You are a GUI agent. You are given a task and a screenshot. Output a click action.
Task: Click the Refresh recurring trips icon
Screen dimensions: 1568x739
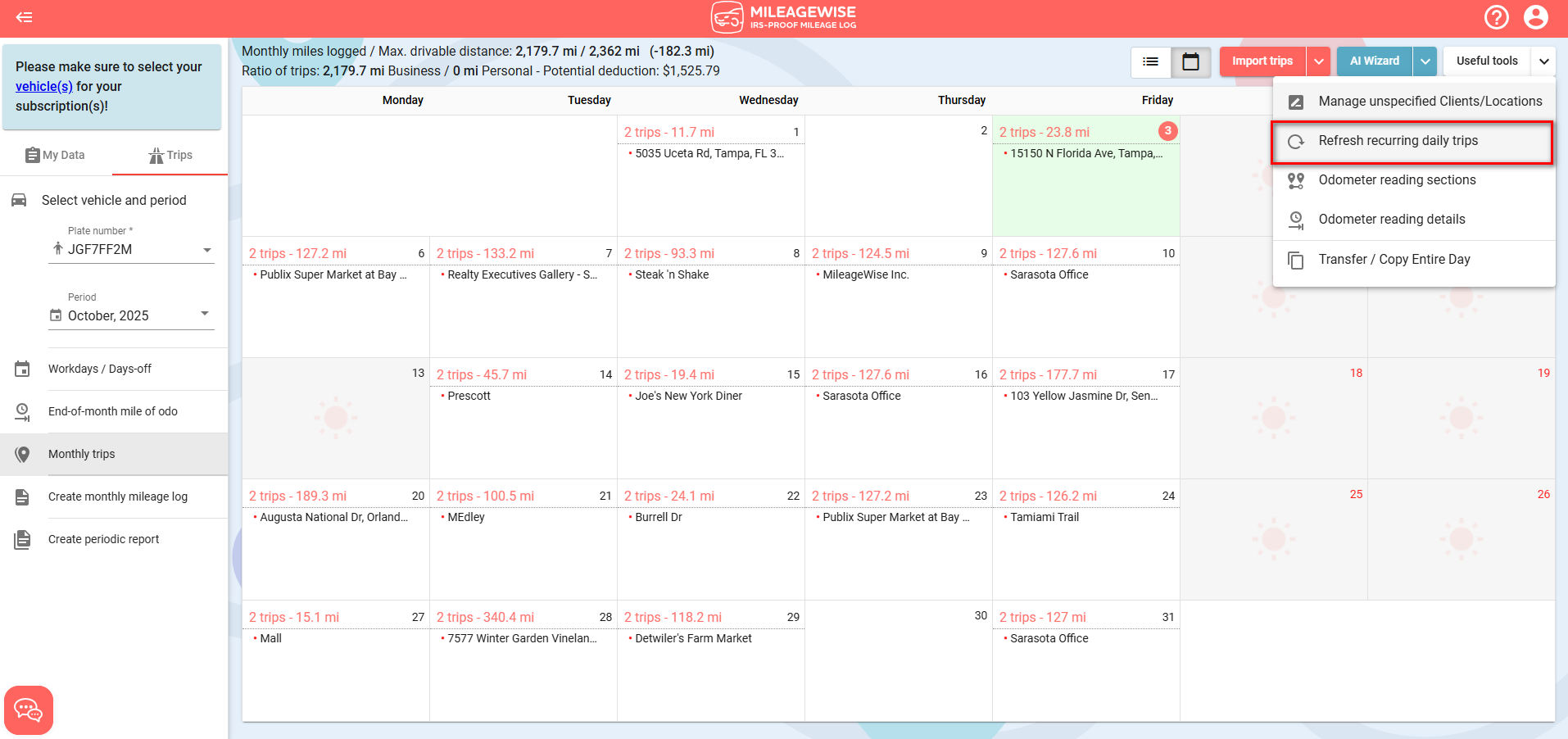click(1296, 141)
